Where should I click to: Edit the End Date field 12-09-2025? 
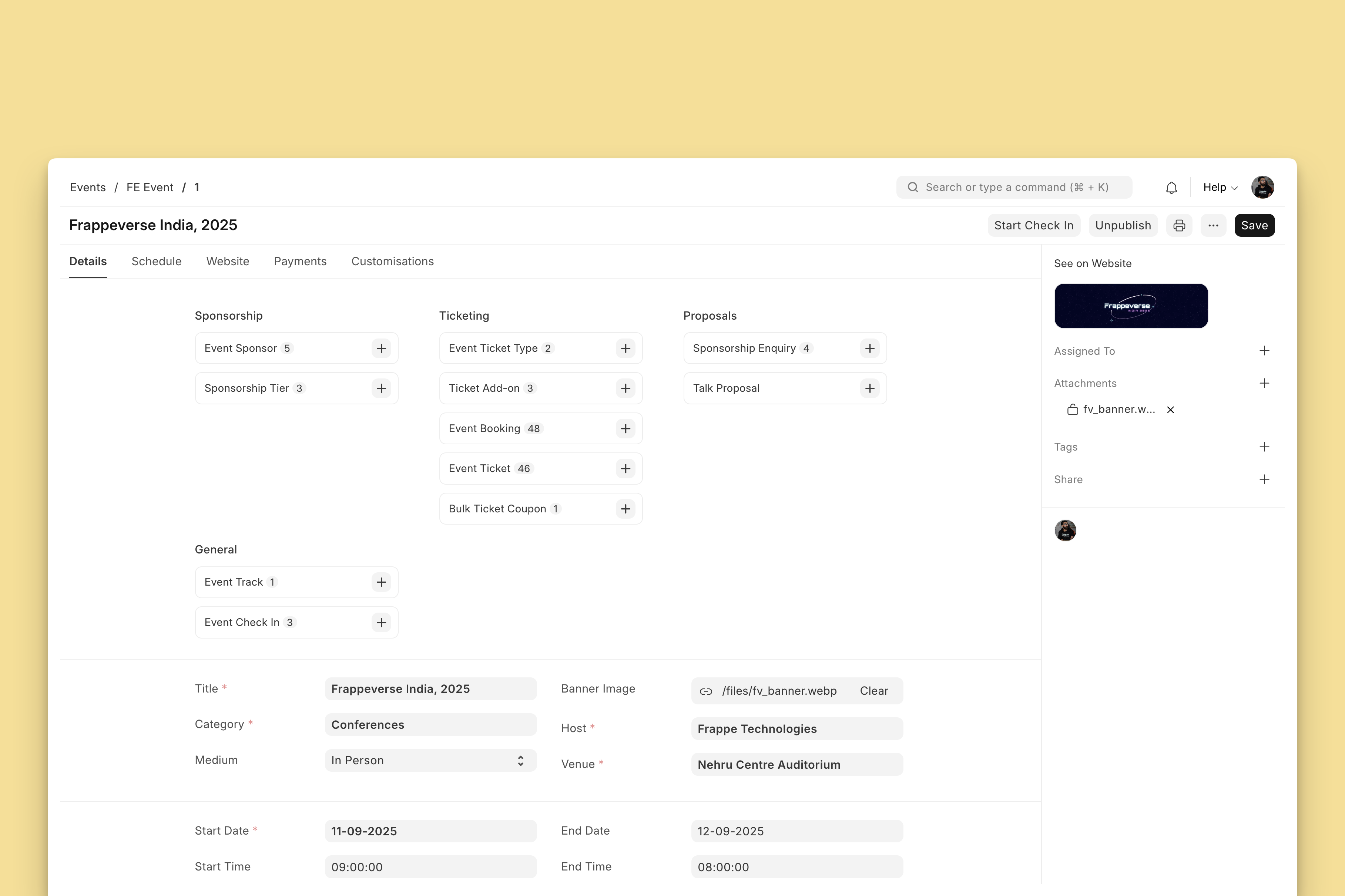(x=797, y=831)
